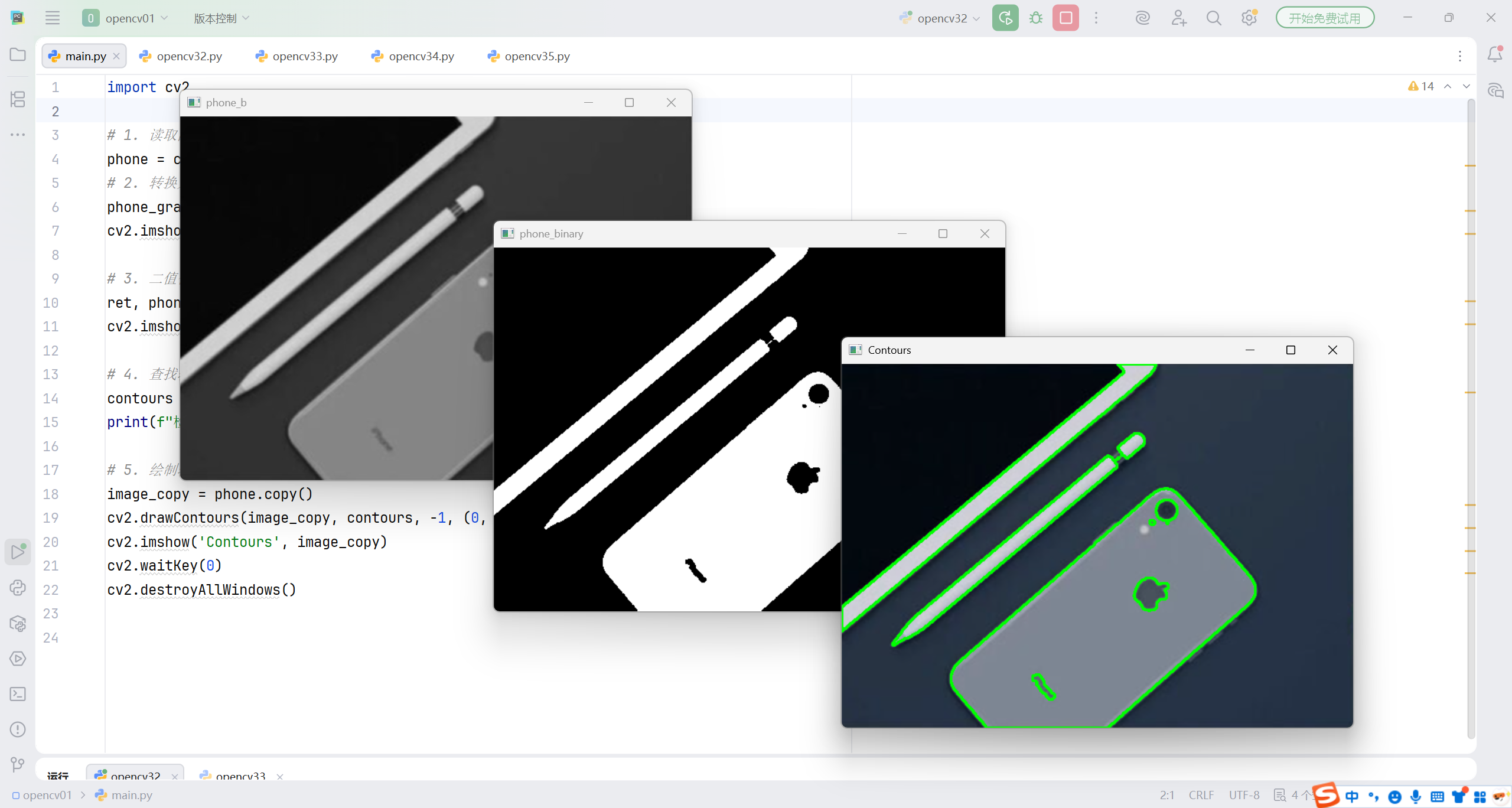
Task: Toggle the main hamburger menu
Action: pos(53,18)
